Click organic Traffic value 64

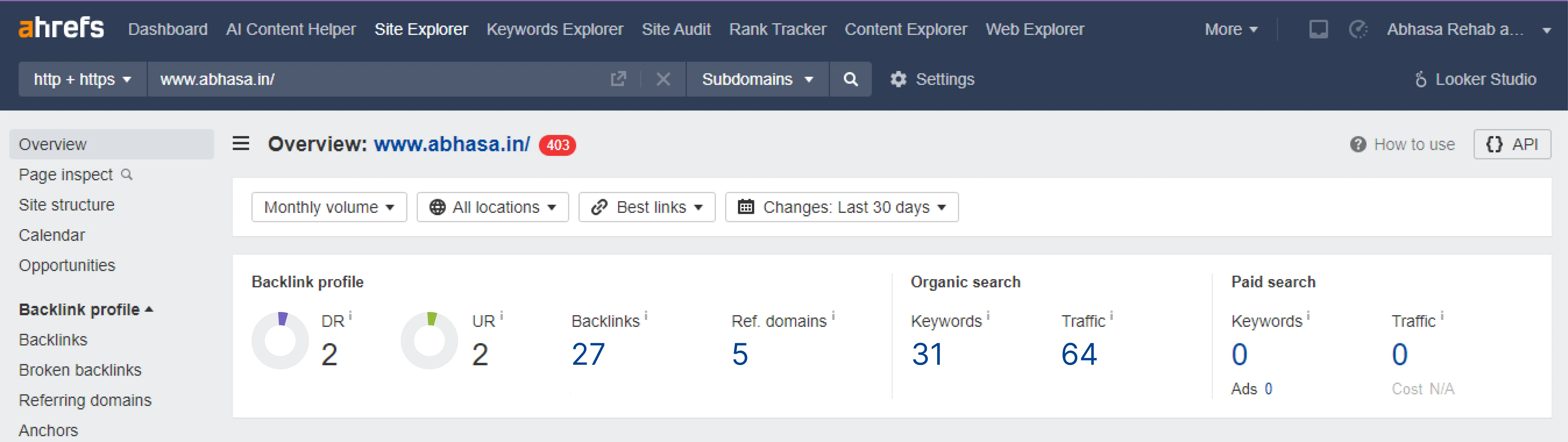(x=1079, y=355)
